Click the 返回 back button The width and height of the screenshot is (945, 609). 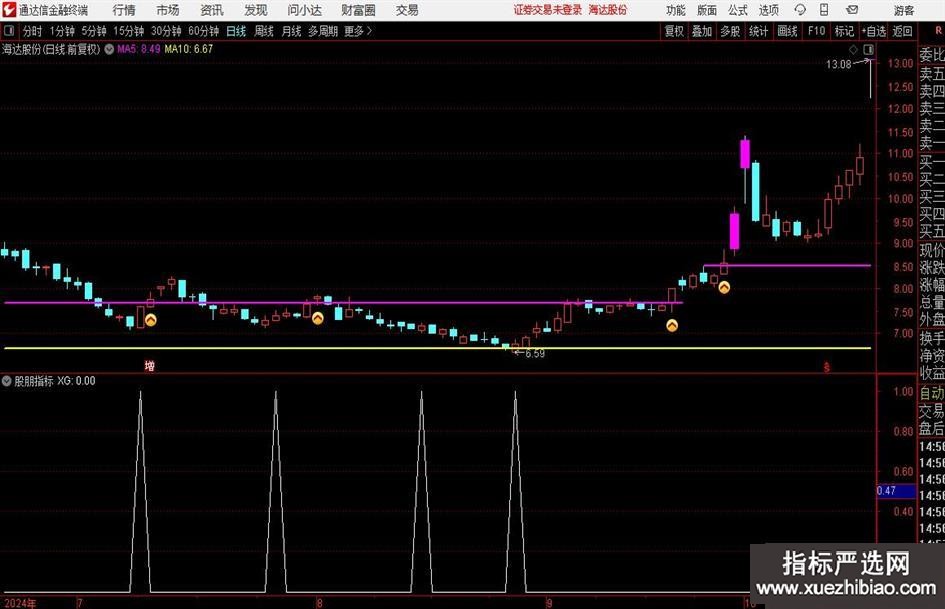(x=902, y=31)
